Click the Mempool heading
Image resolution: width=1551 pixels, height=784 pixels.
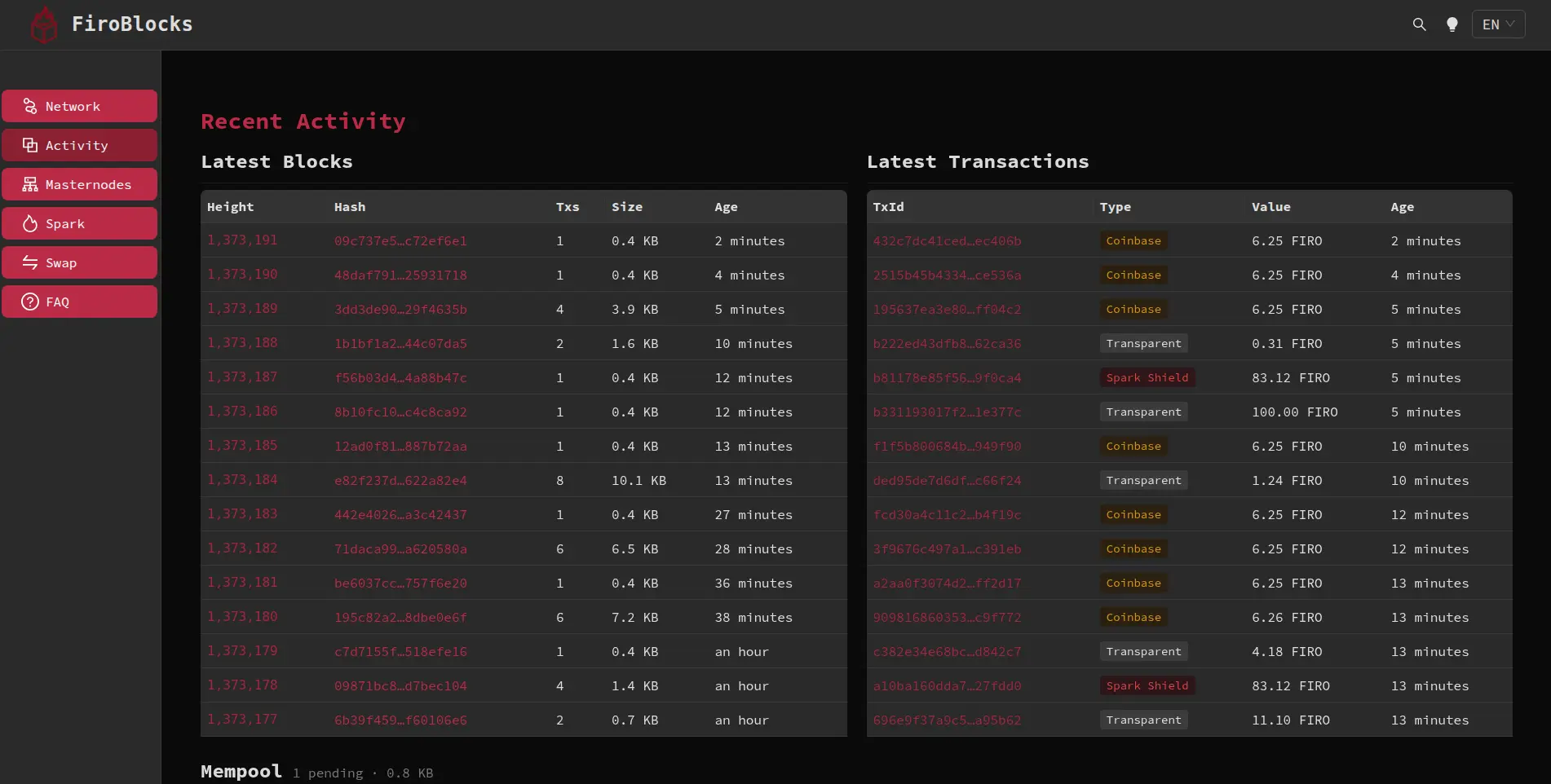pos(241,771)
